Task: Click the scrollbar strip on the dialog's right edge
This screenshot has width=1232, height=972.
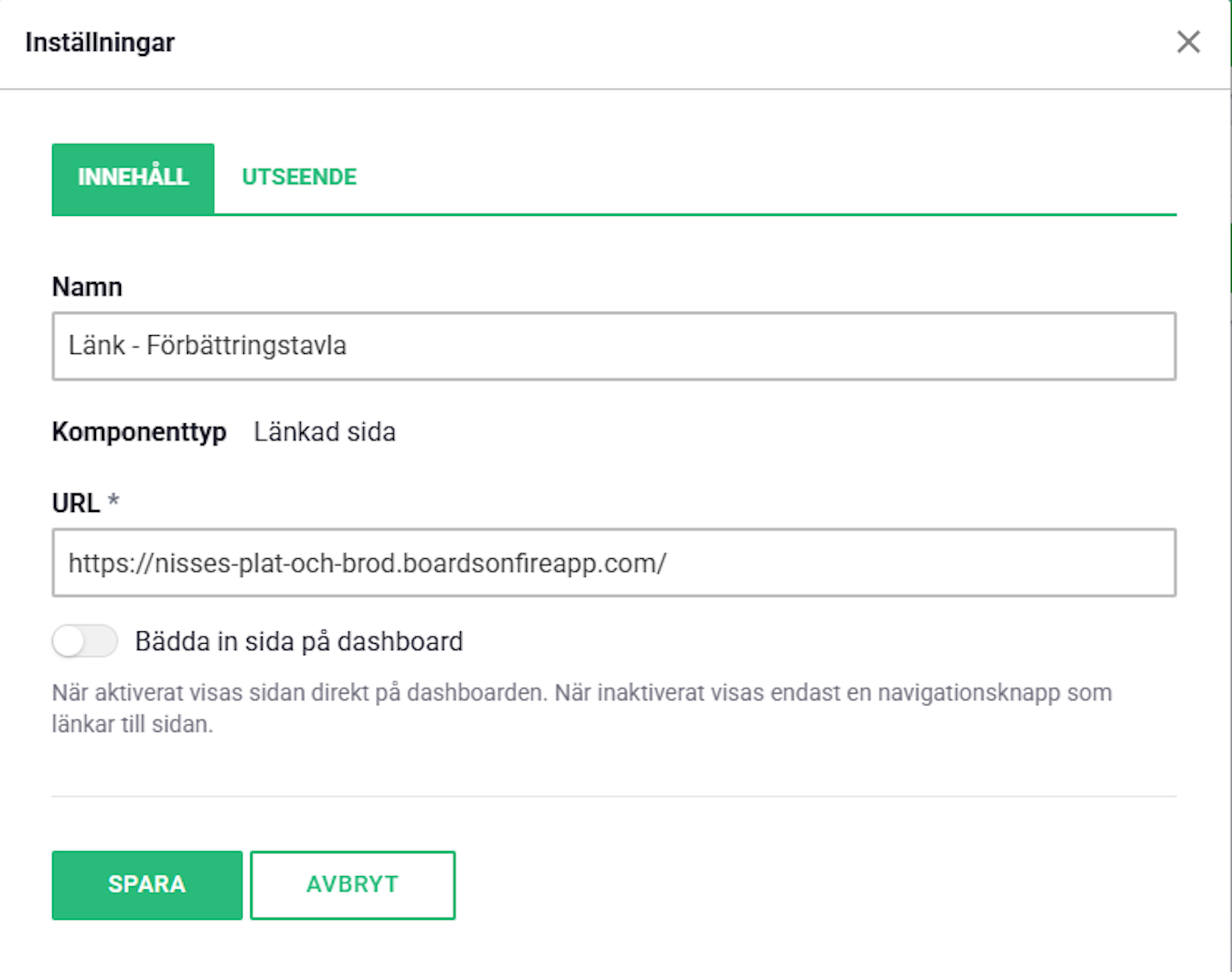Action: [x=1230, y=486]
